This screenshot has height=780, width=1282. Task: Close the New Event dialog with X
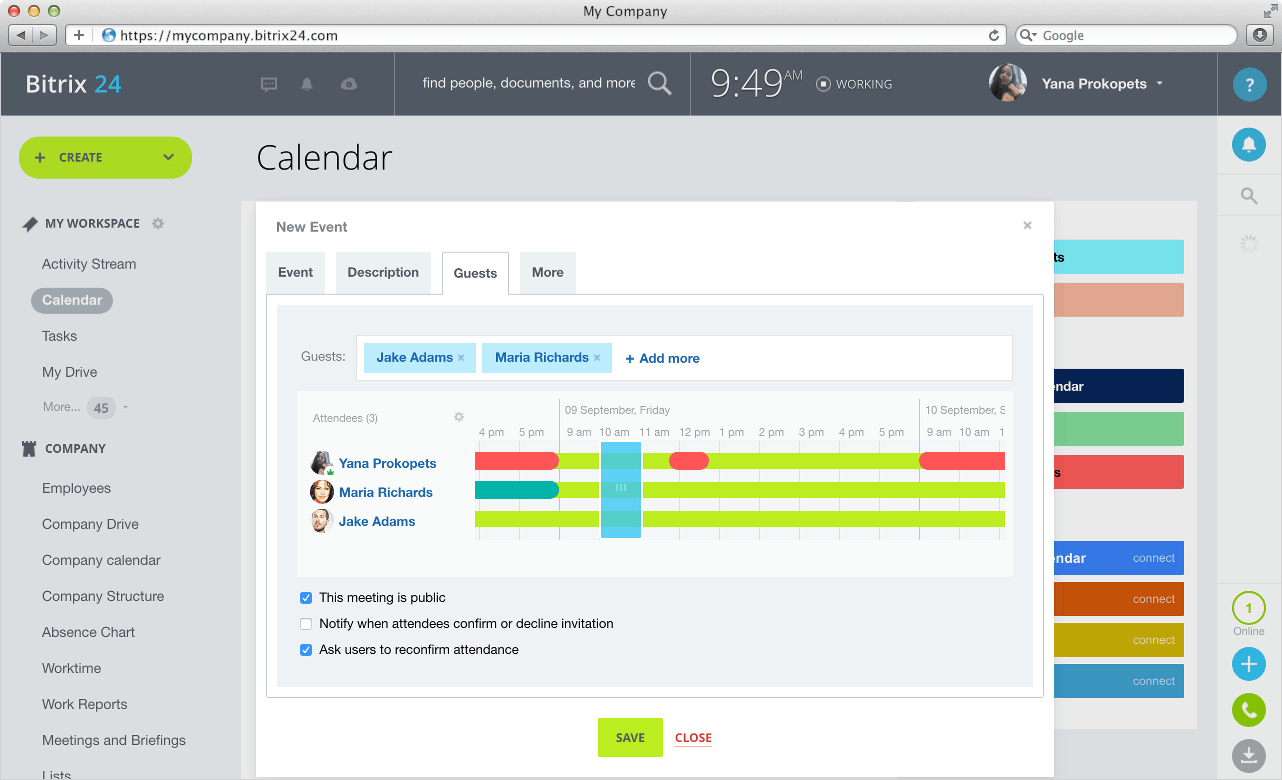[x=1027, y=226]
